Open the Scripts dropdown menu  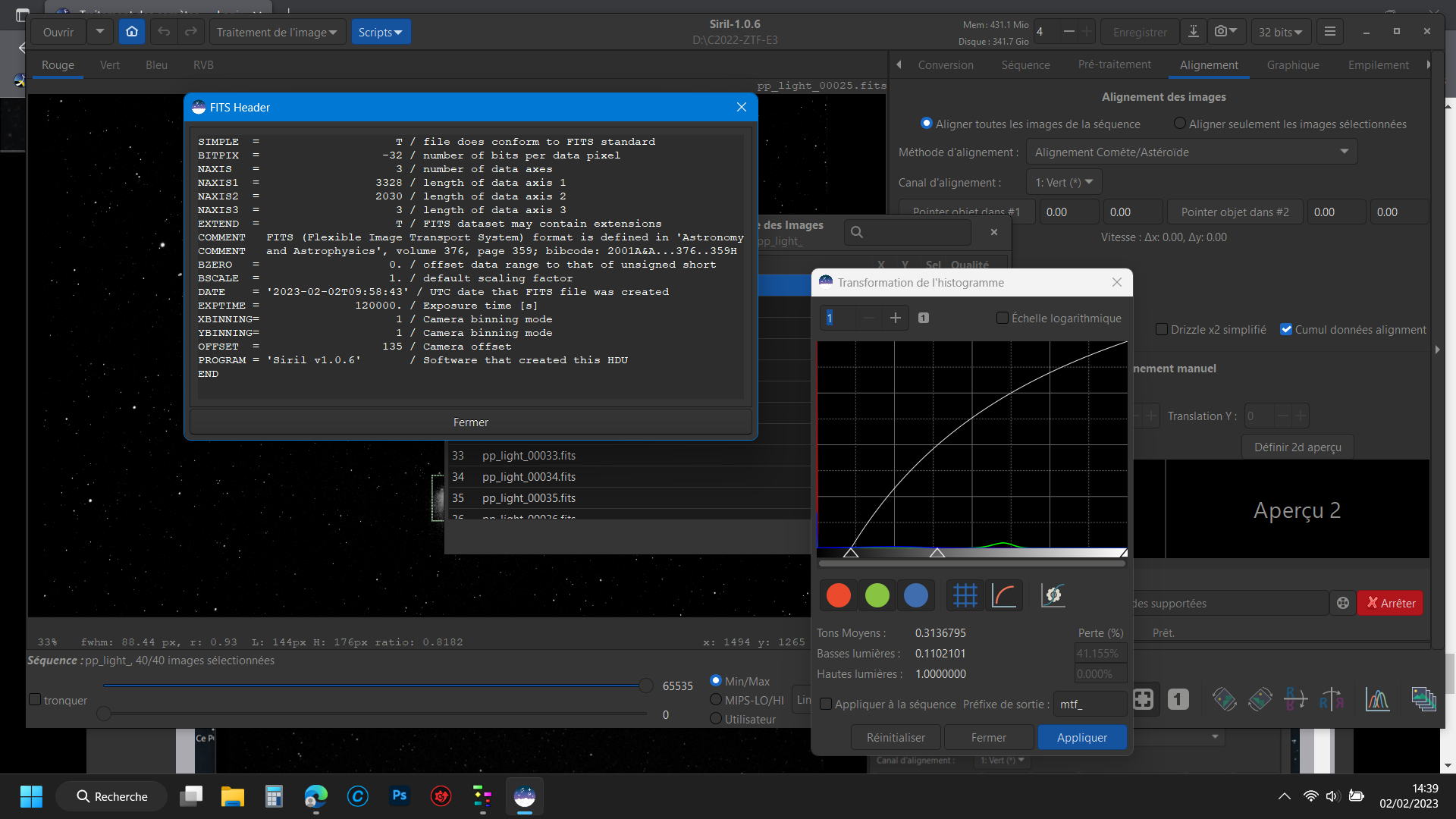pos(380,32)
